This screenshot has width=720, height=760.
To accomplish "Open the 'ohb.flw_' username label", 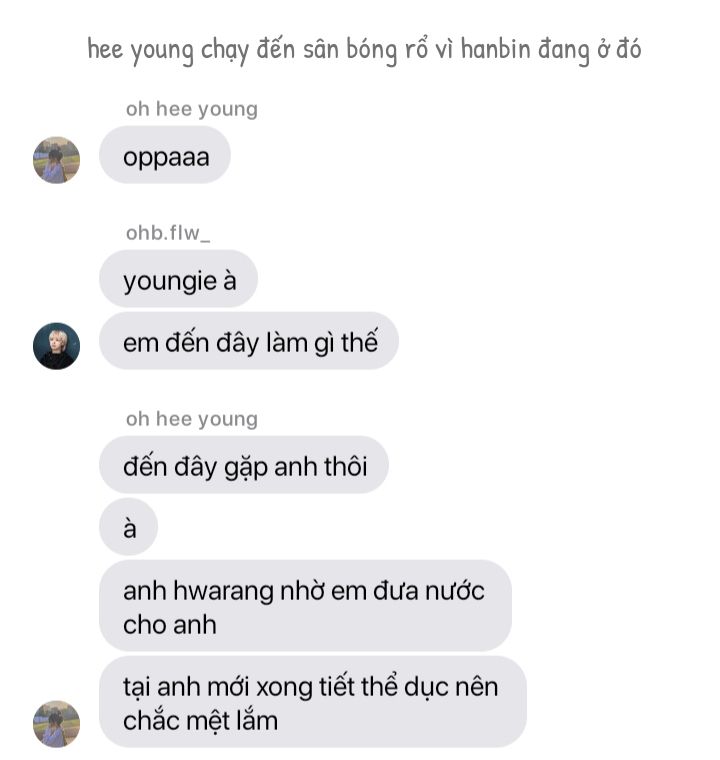I will (168, 233).
